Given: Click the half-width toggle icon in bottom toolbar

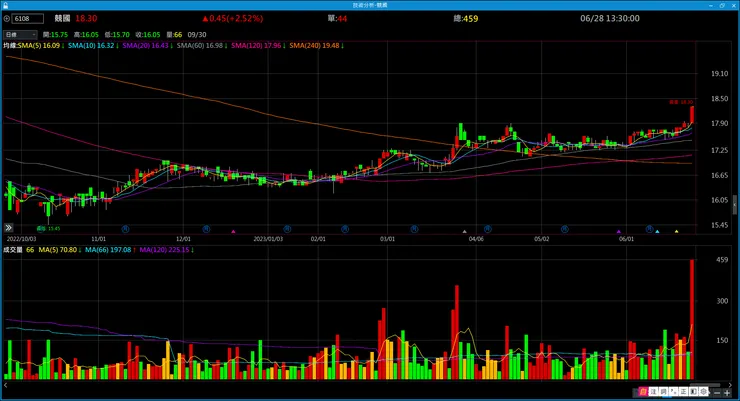Looking at the screenshot, I should pyautogui.click(x=693, y=392).
